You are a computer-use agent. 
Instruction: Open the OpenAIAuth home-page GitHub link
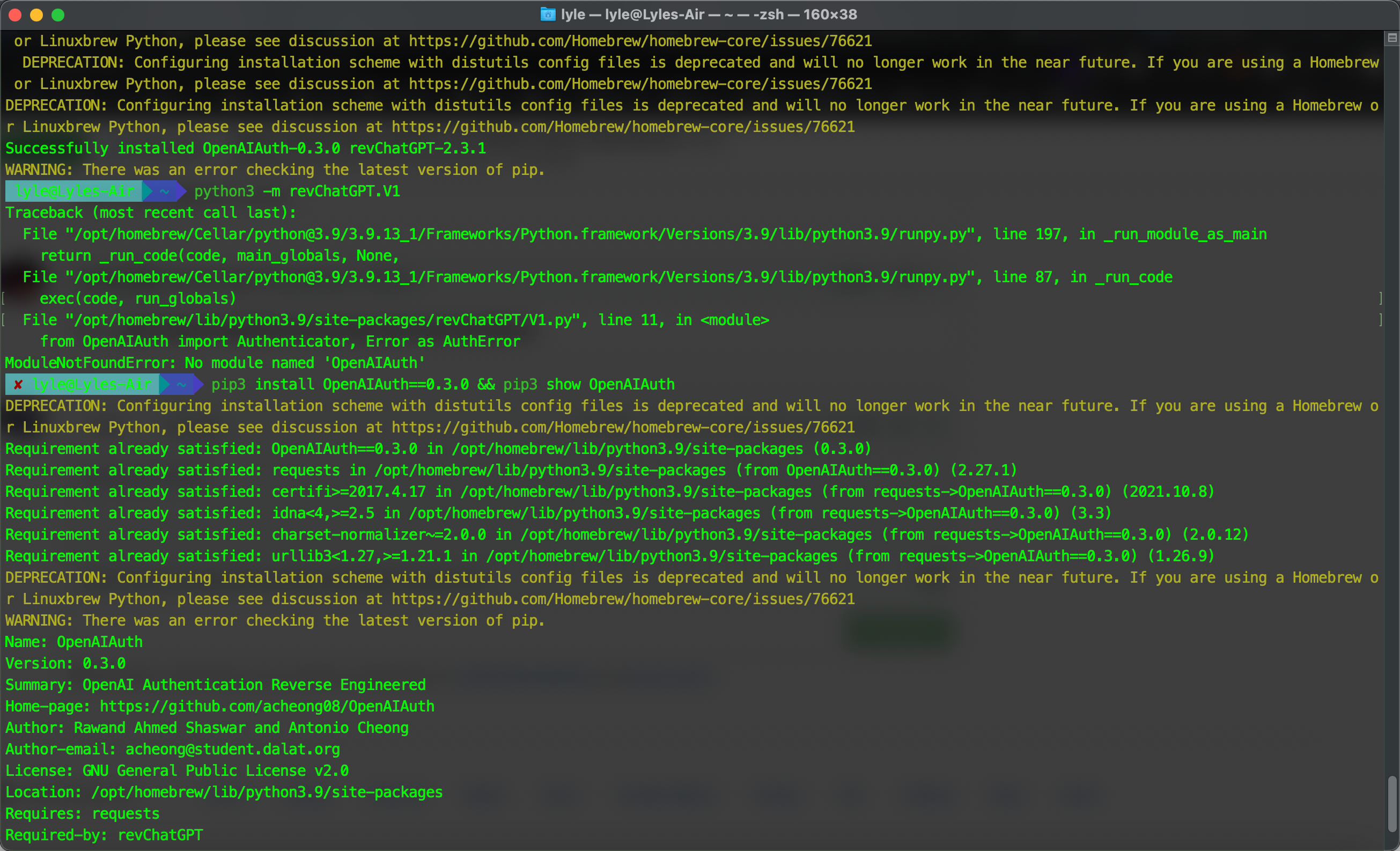[267, 706]
